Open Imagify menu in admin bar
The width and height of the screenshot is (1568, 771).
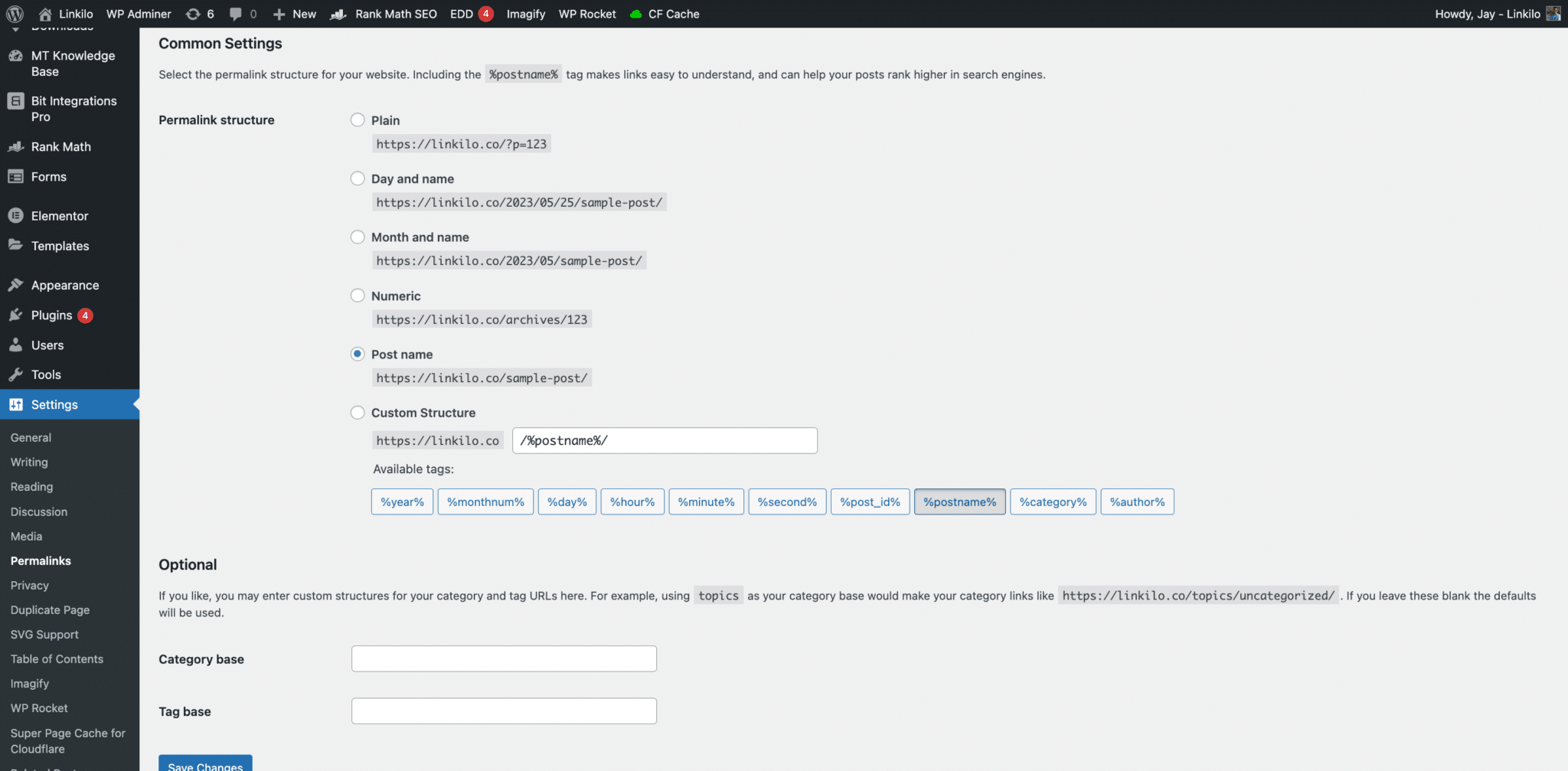tap(526, 14)
